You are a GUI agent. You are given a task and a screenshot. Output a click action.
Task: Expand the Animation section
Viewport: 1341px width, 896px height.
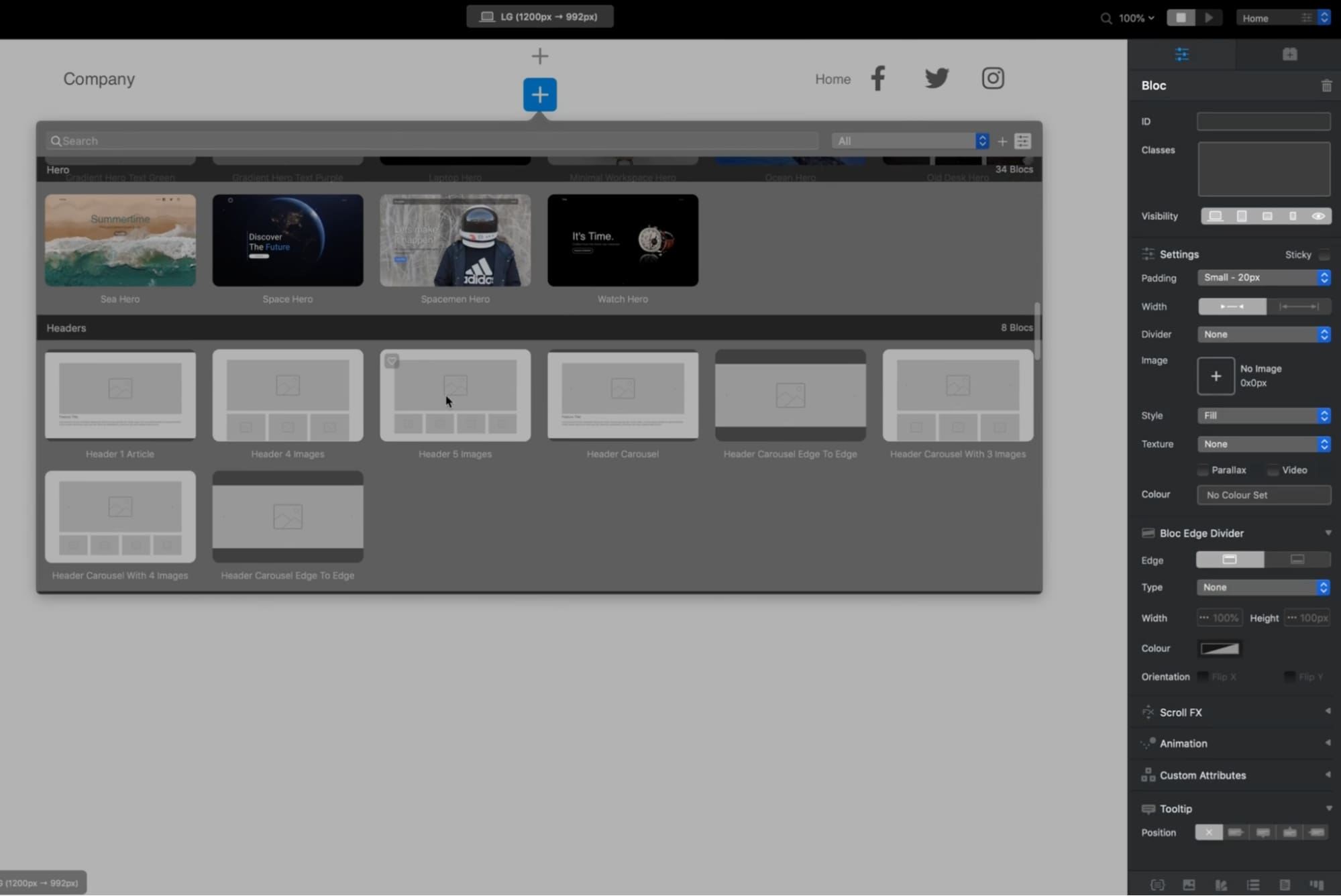pyautogui.click(x=1328, y=743)
